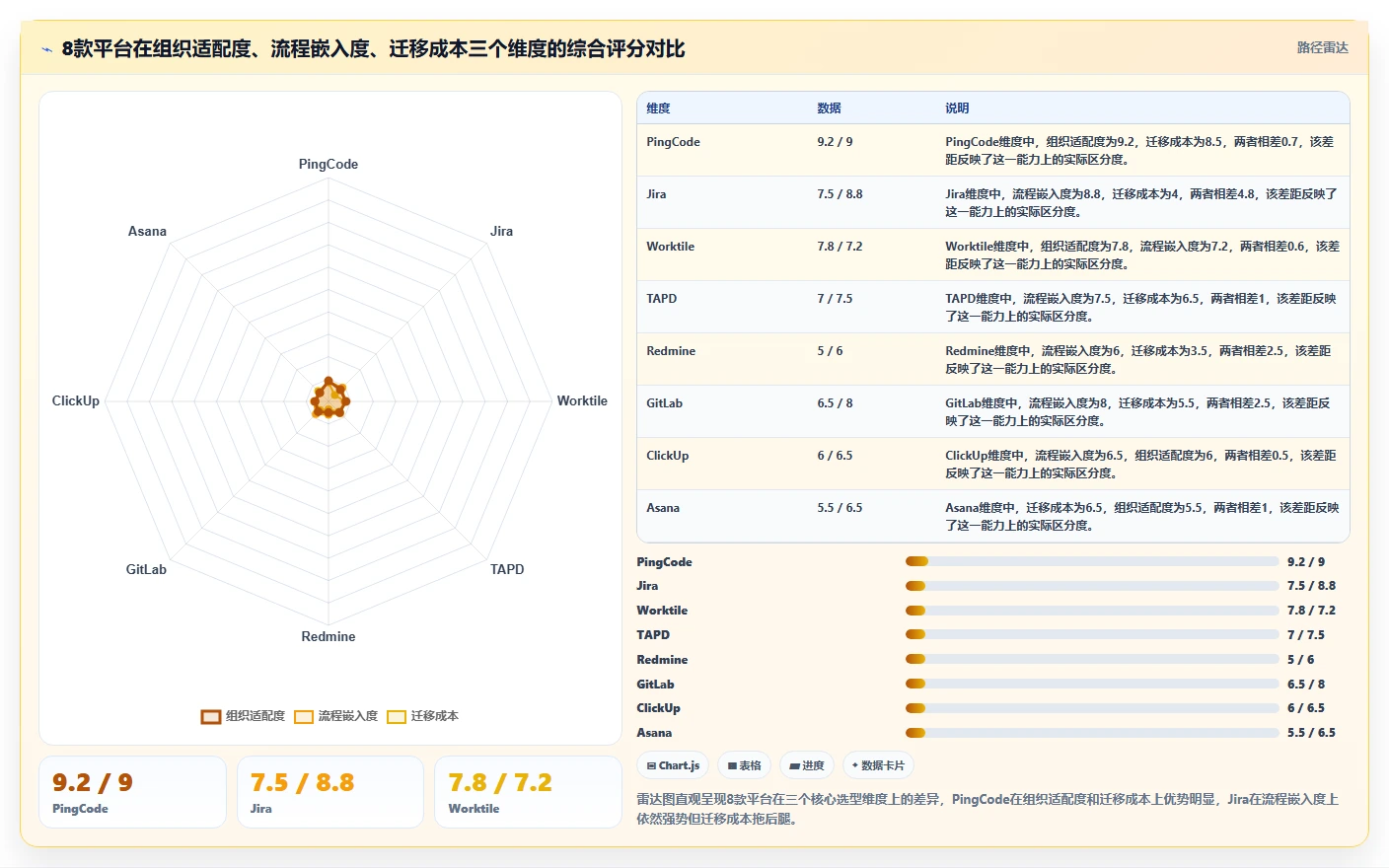The image size is (1389, 868).
Task: Click the ClickUp axis label on the radar
Action: pyautogui.click(x=76, y=400)
